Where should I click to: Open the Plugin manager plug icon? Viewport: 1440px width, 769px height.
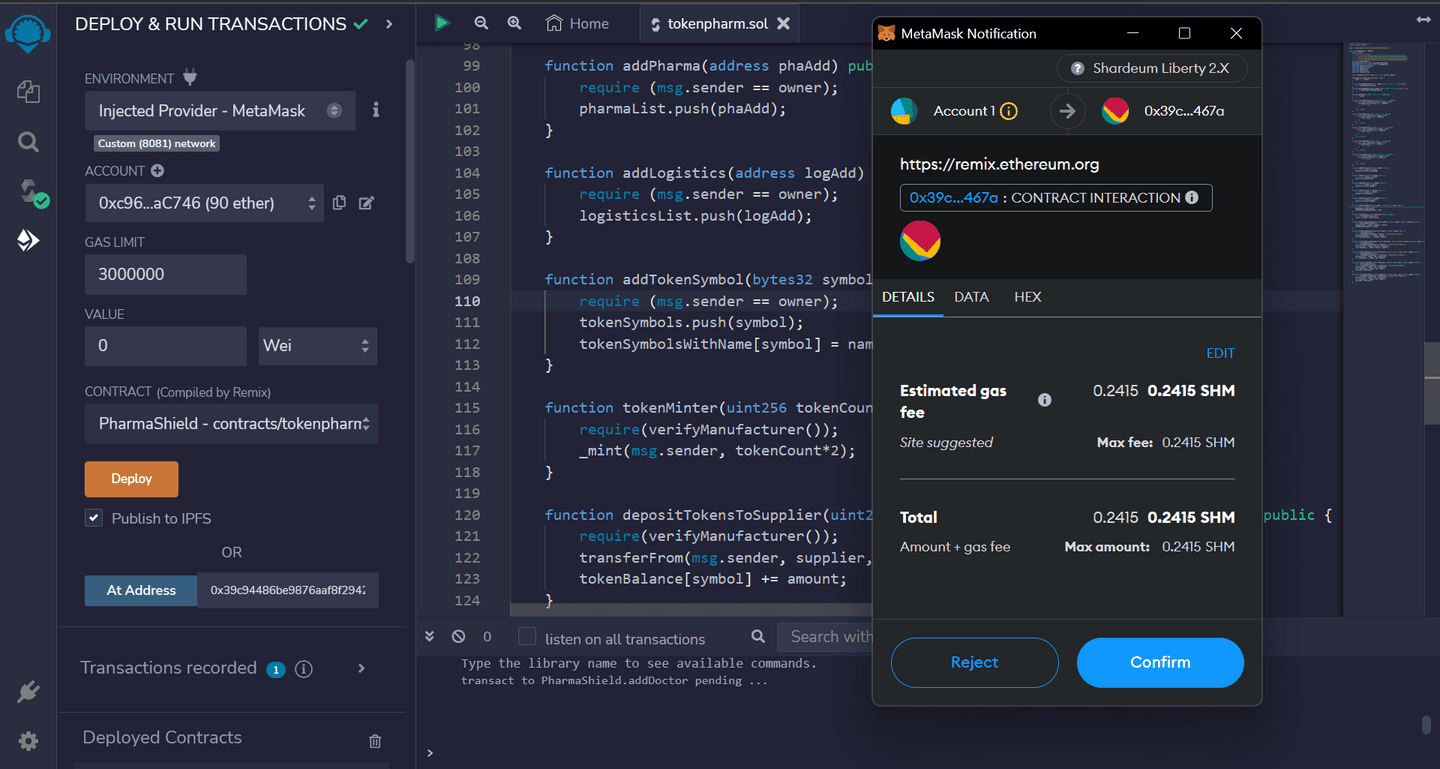(x=28, y=692)
